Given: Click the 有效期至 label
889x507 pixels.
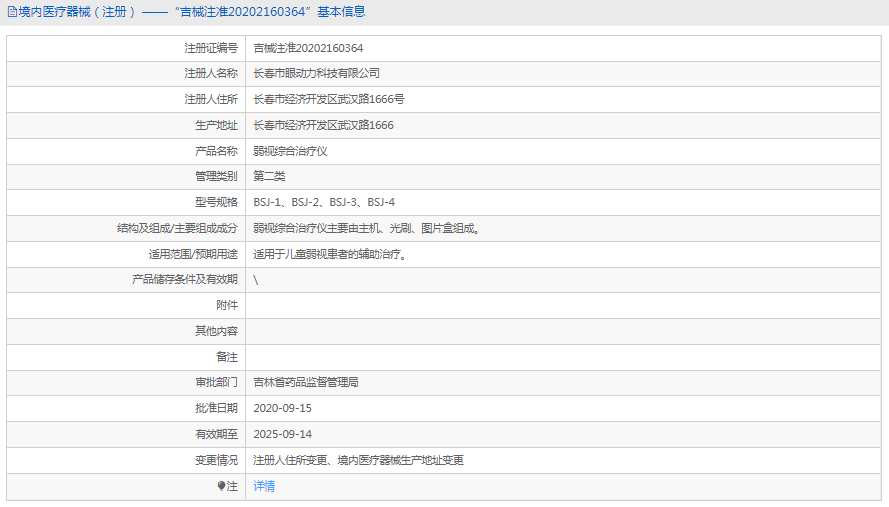Looking at the screenshot, I should click(217, 434).
